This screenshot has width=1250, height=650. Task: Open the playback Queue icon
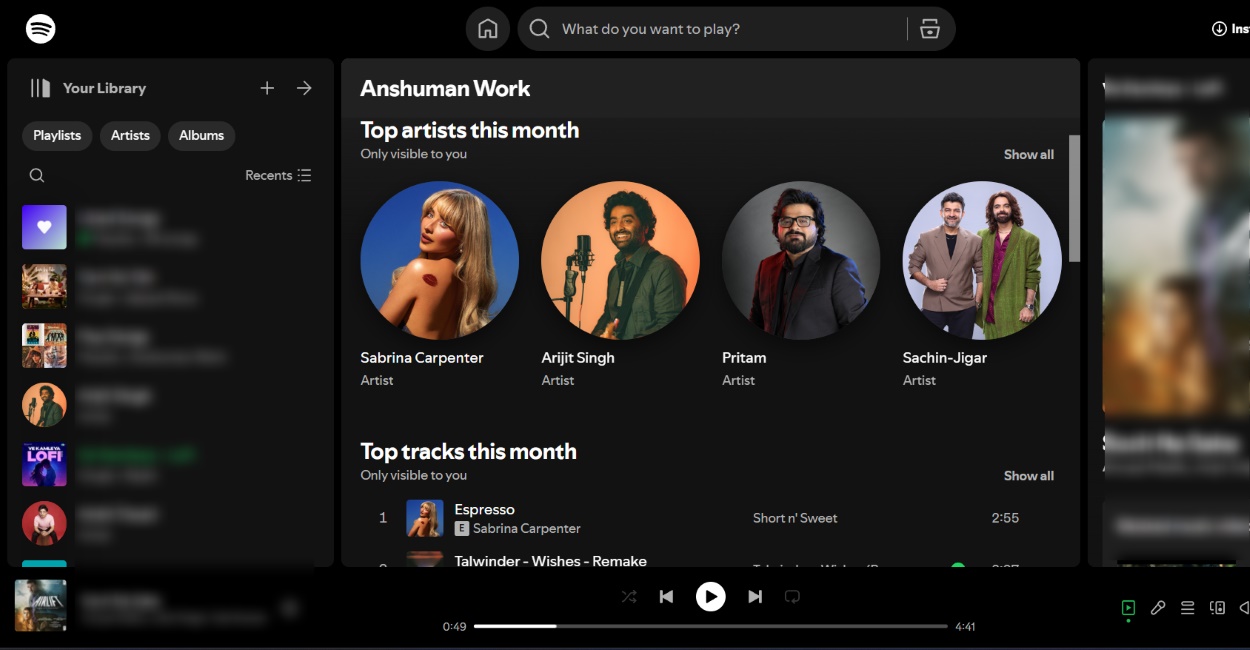[x=1187, y=607]
